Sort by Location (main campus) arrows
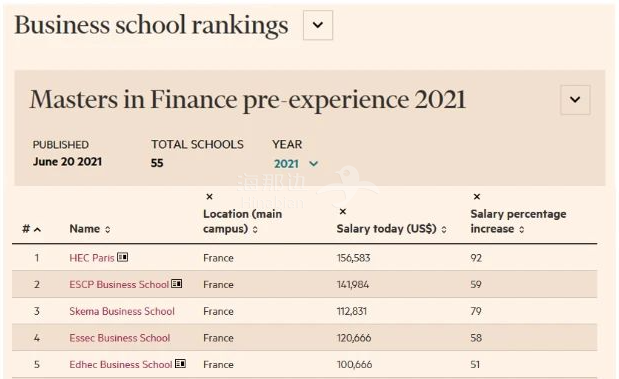The width and height of the screenshot is (619, 379). [255, 229]
